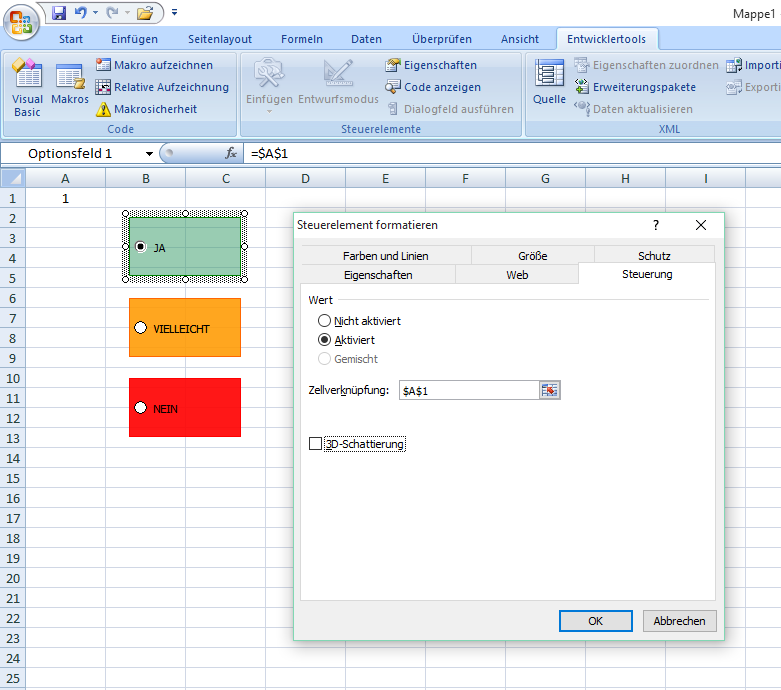The width and height of the screenshot is (781, 690).
Task: Enable the 3D-Schattierung checkbox
Action: point(316,444)
